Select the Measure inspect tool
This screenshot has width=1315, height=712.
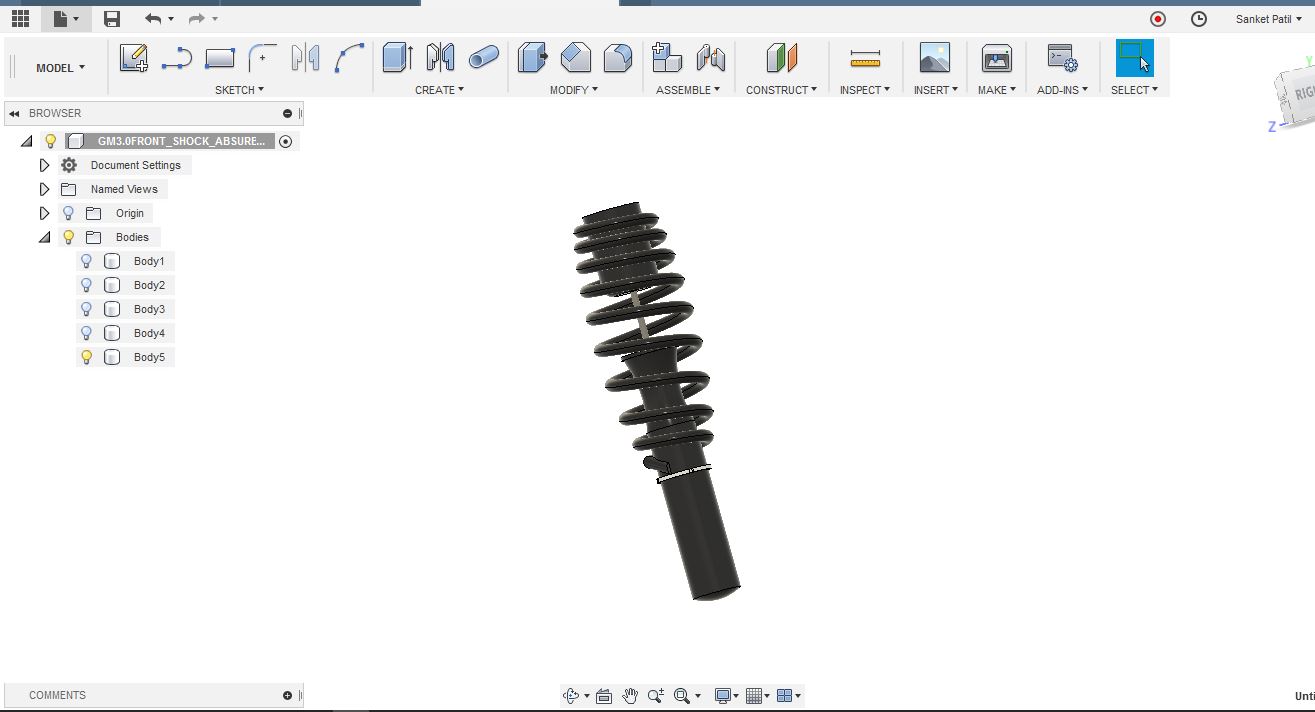point(865,59)
